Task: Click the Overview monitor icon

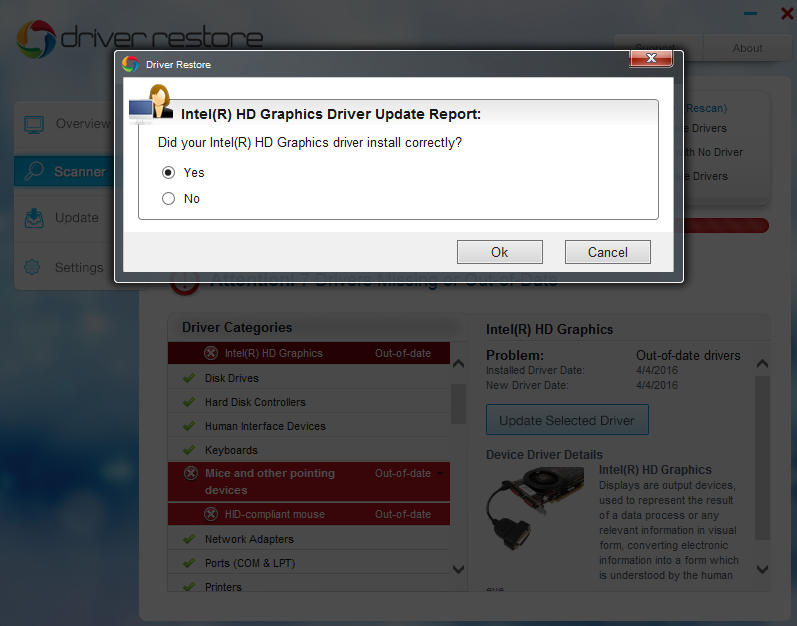Action: click(34, 124)
